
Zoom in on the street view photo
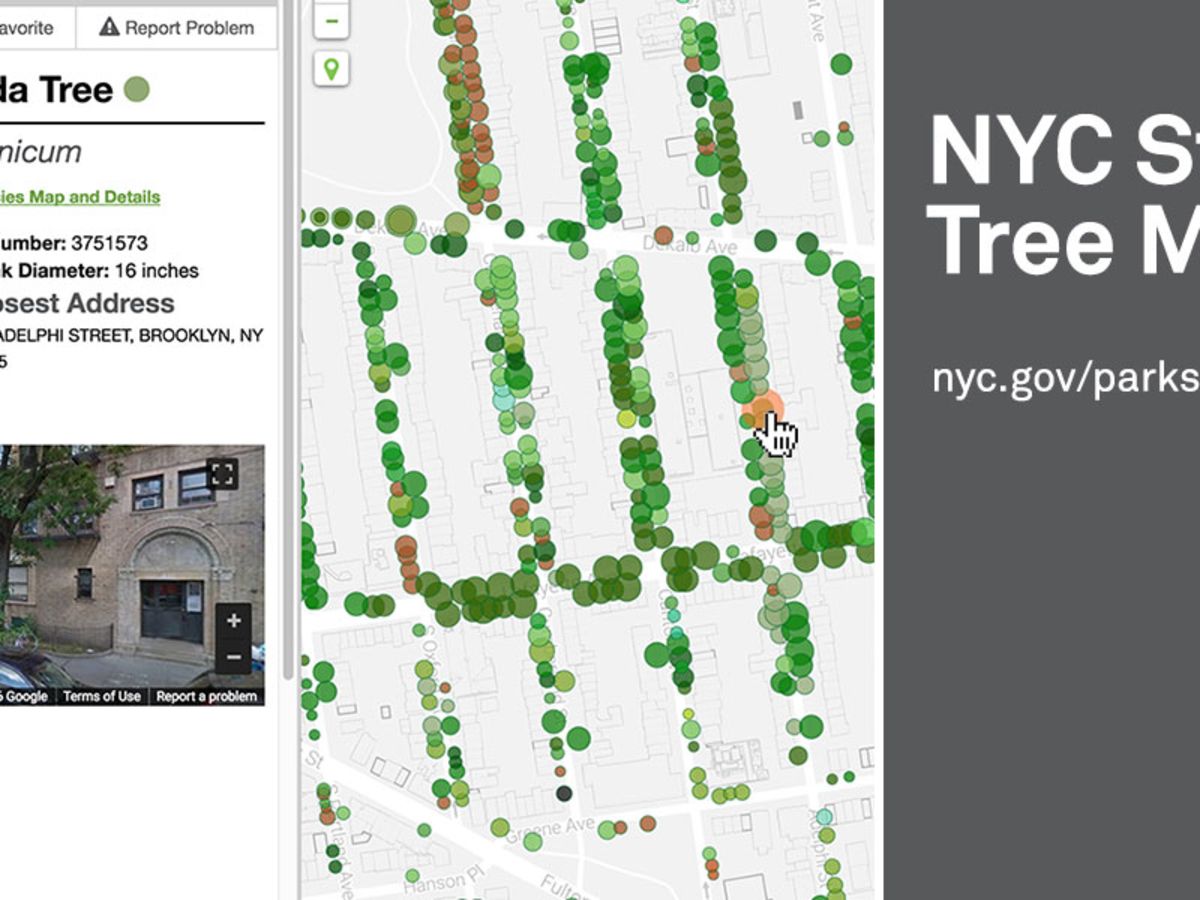(233, 621)
